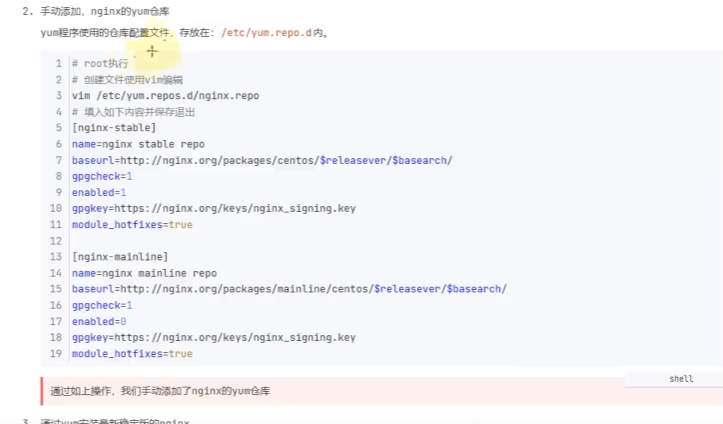This screenshot has height=424, width=723.
Task: Click the comment '# 填入如下内容并保存退出'
Action: pyautogui.click(x=133, y=112)
